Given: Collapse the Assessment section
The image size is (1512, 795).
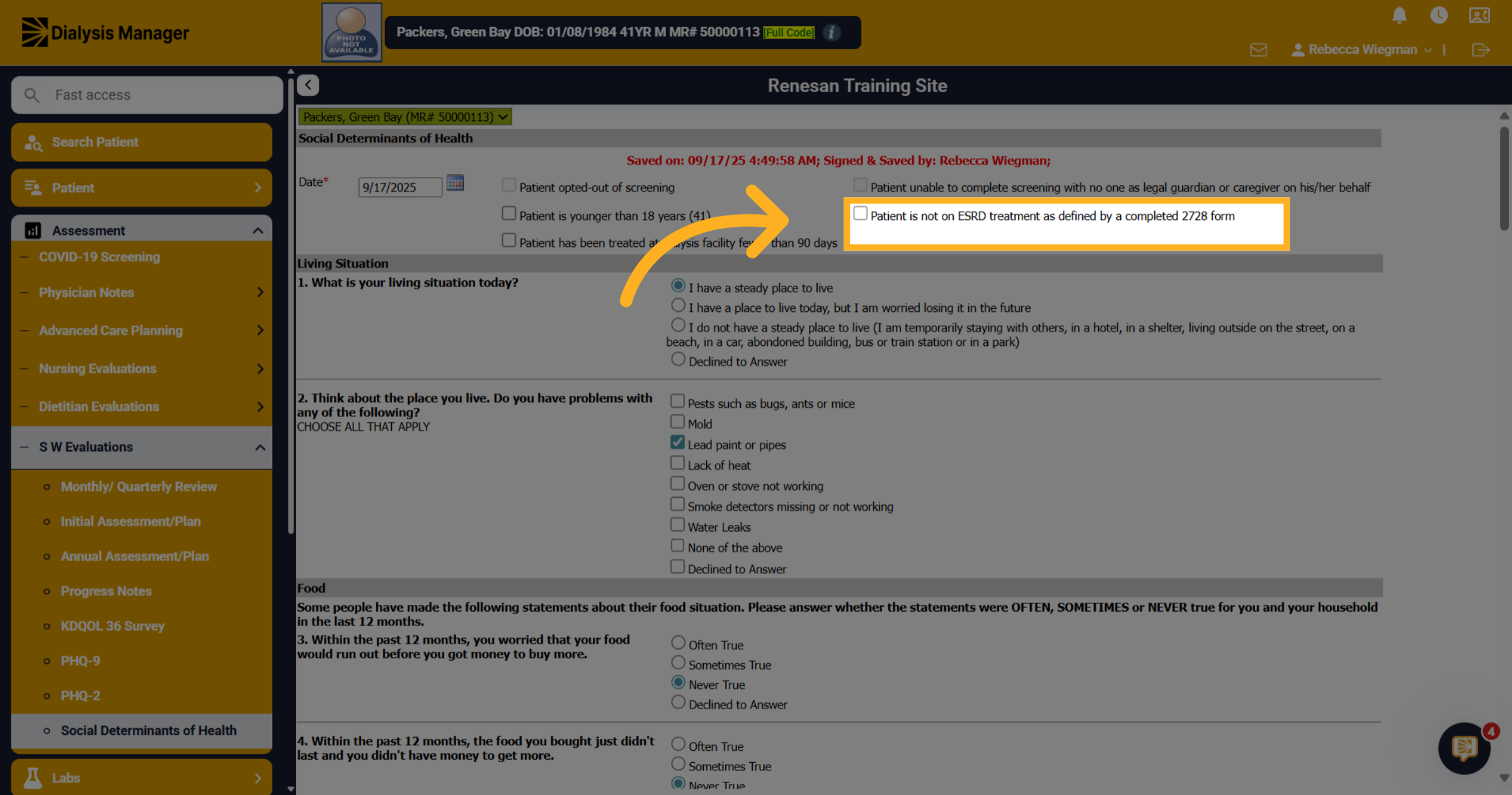Looking at the screenshot, I should (x=142, y=231).
